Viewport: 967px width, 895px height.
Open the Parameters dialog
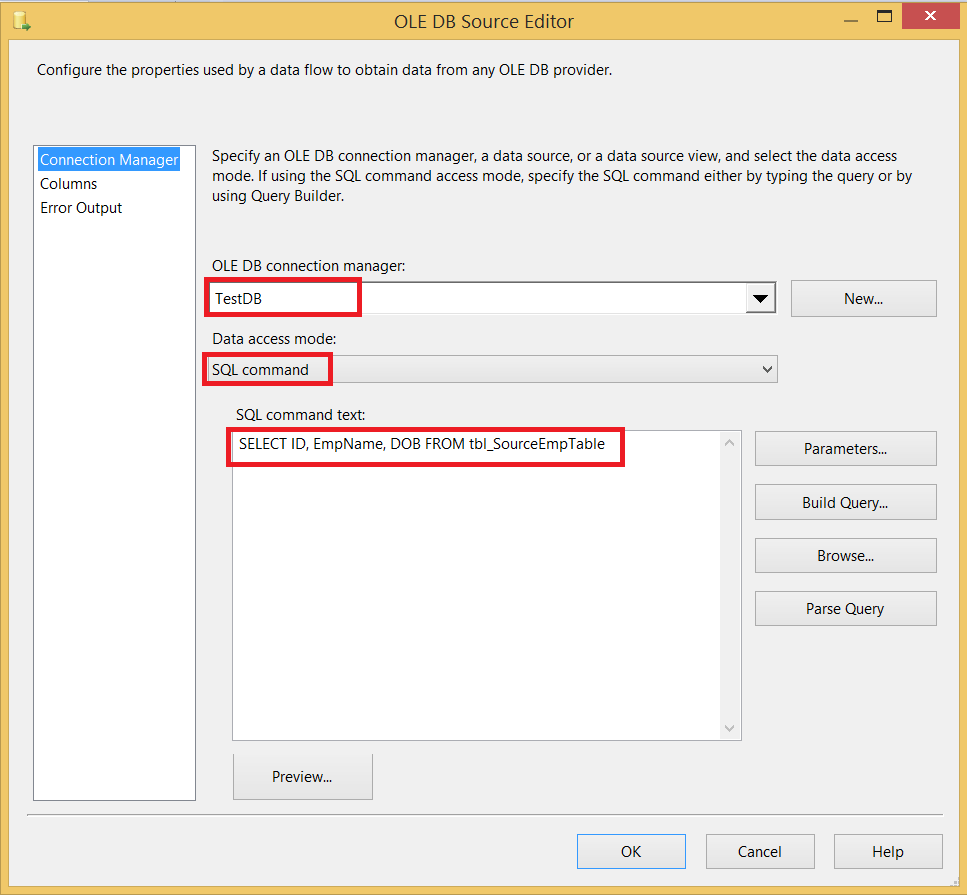tap(845, 448)
